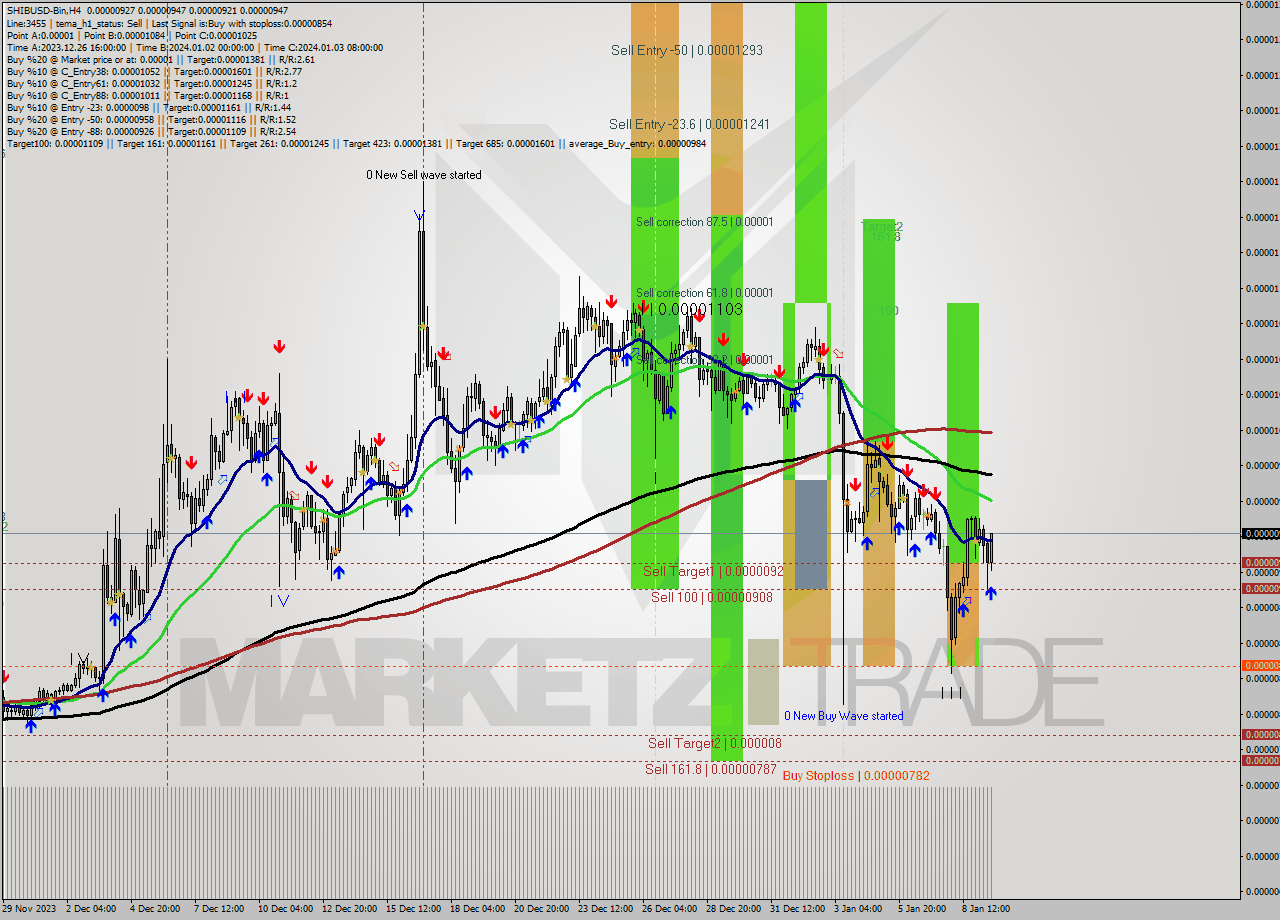Click the '12 Dec 20:00' time label
1280x920 pixels.
pyautogui.click(x=349, y=909)
